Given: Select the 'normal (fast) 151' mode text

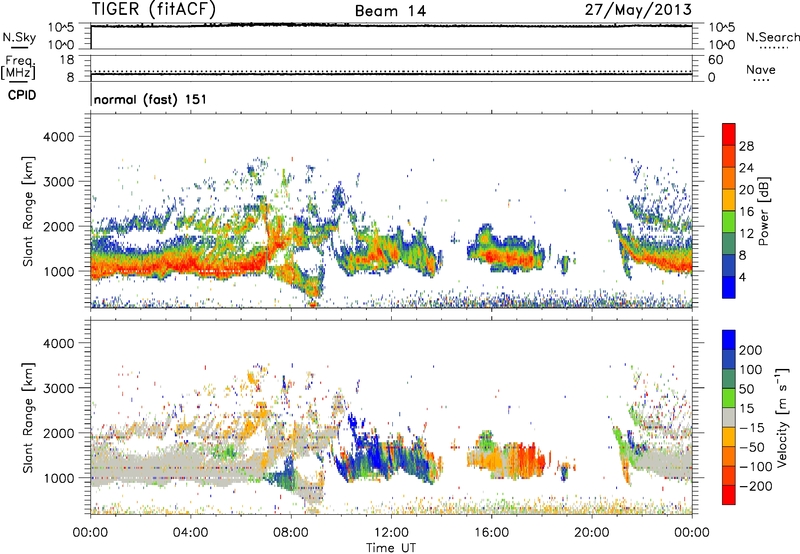Looking at the screenshot, I should click(151, 99).
